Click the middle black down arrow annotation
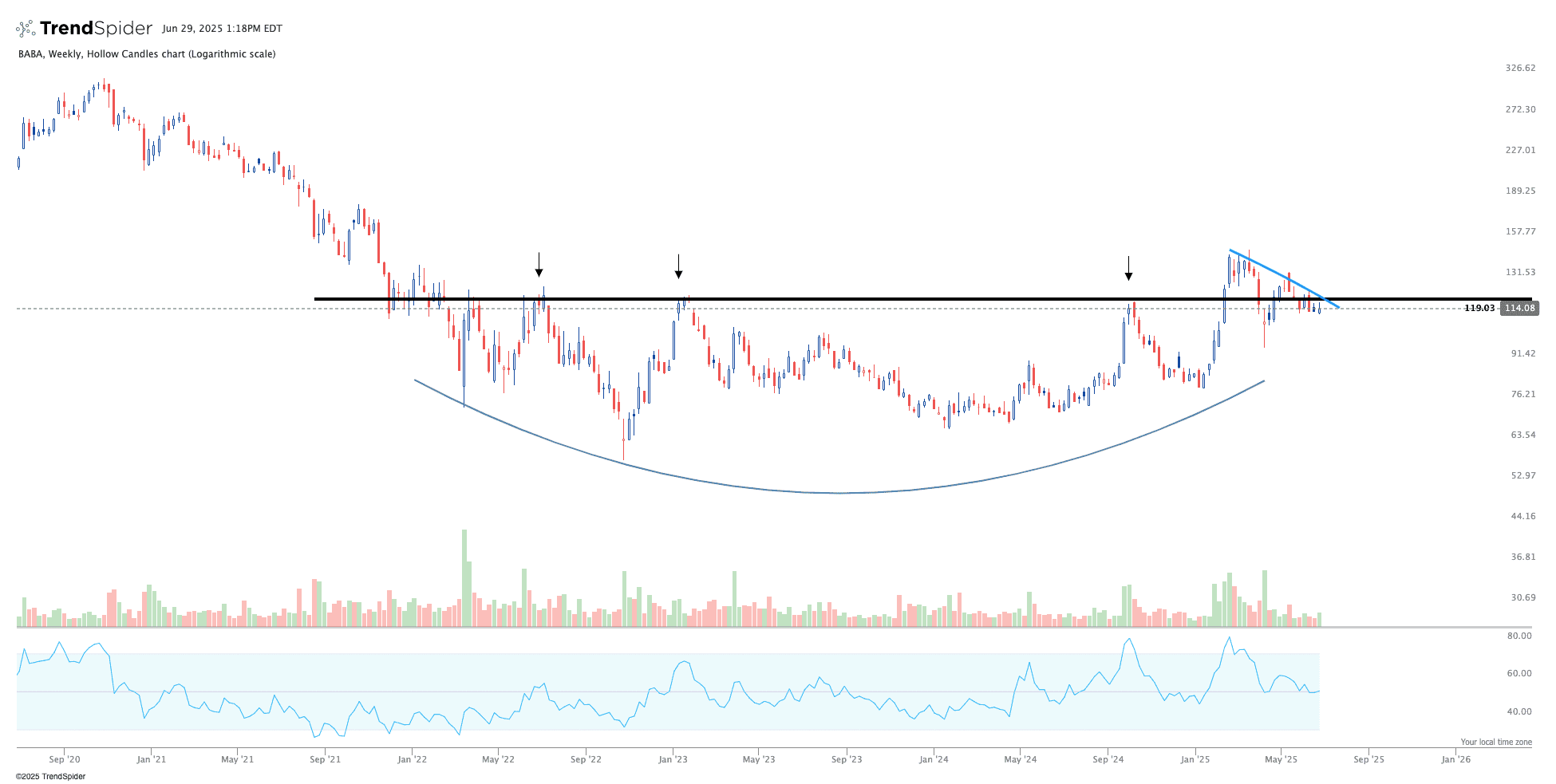 [678, 267]
